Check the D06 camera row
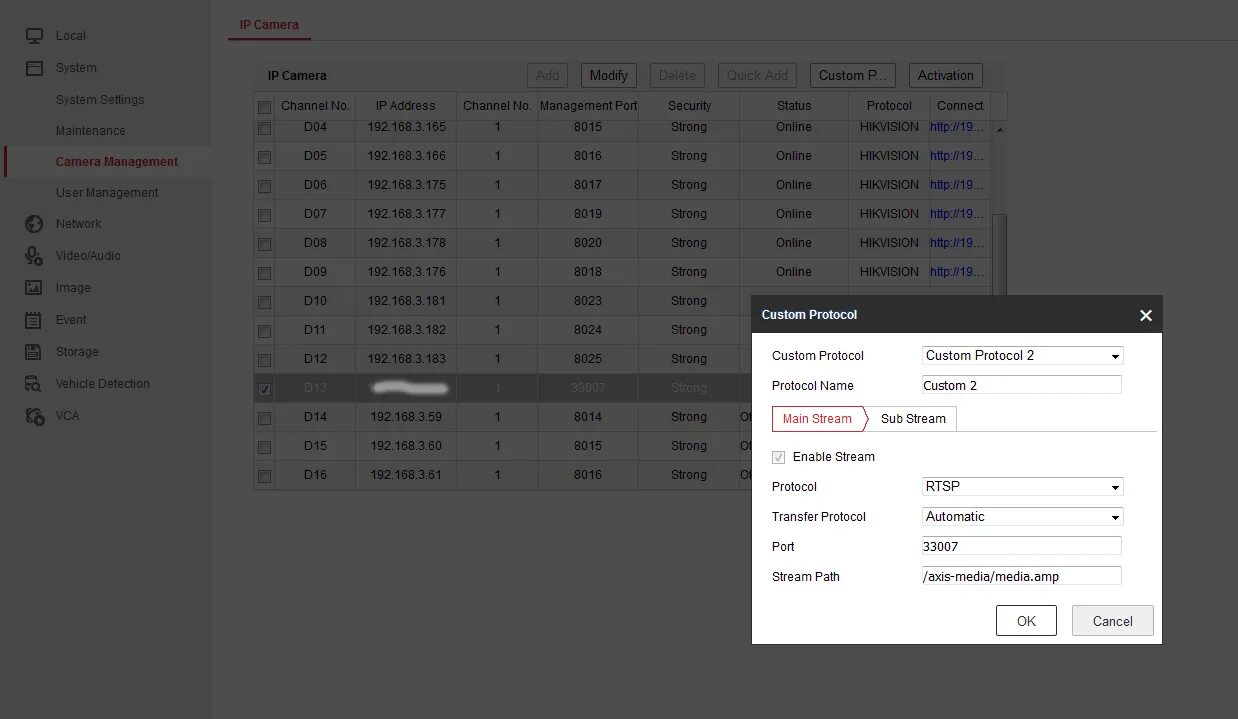This screenshot has width=1238, height=719. pos(264,186)
